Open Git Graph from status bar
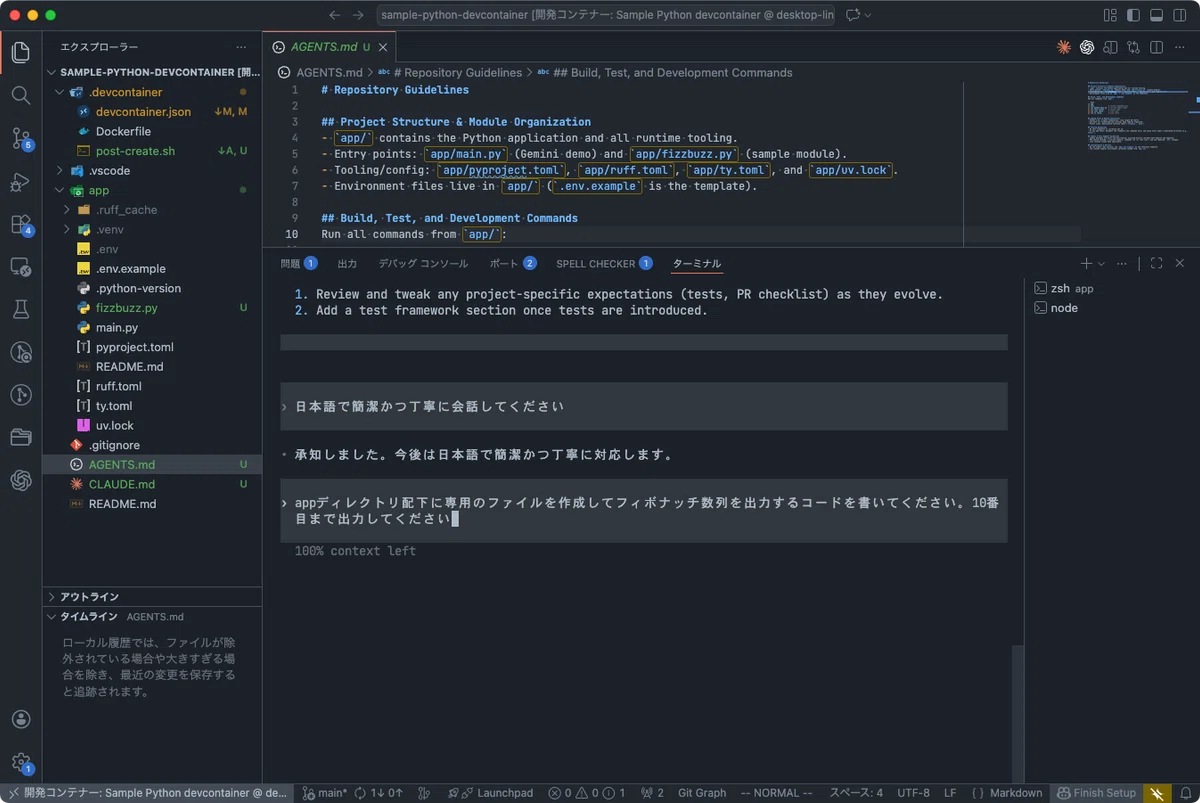Image resolution: width=1200 pixels, height=803 pixels. coord(702,793)
